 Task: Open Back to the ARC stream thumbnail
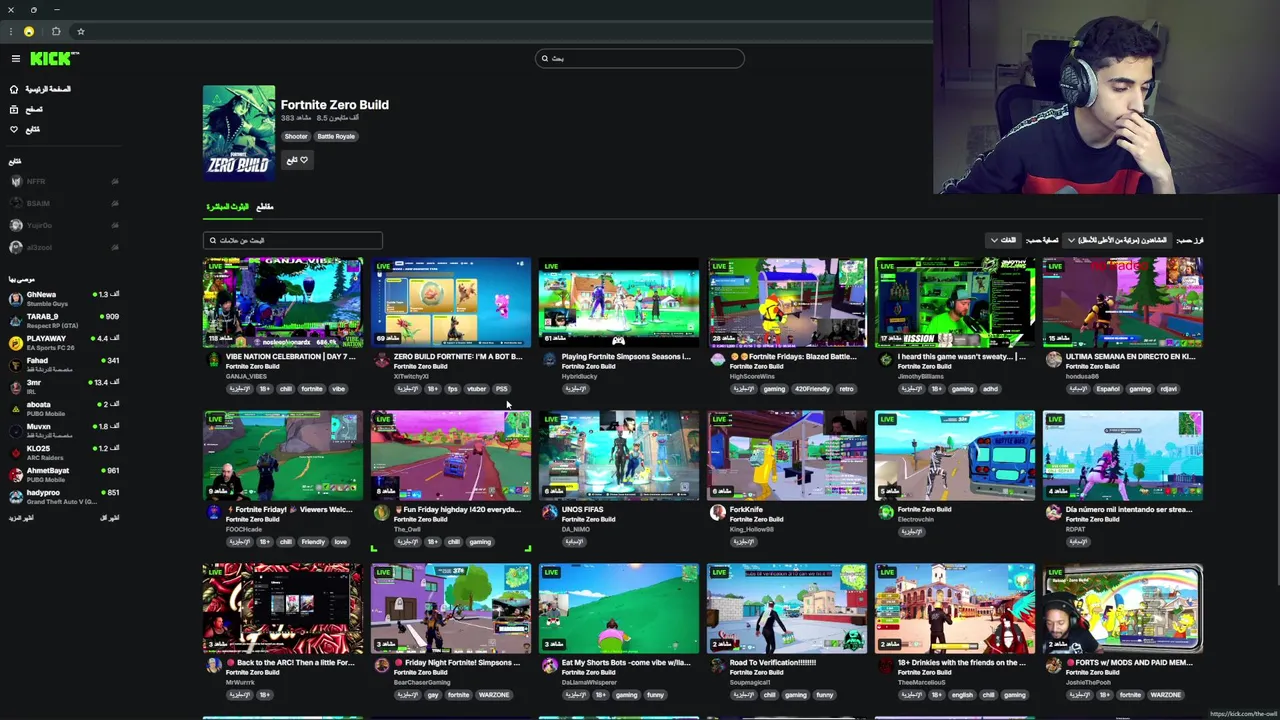[283, 608]
